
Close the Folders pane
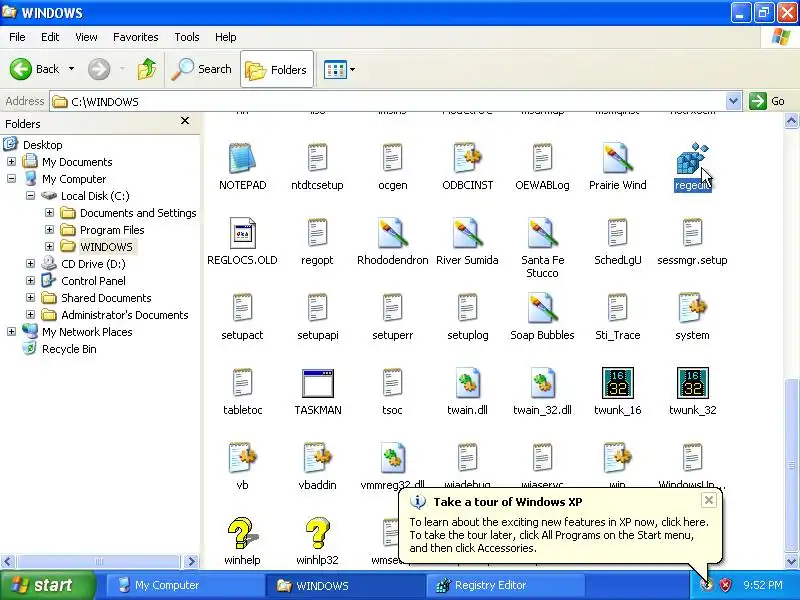coord(185,120)
